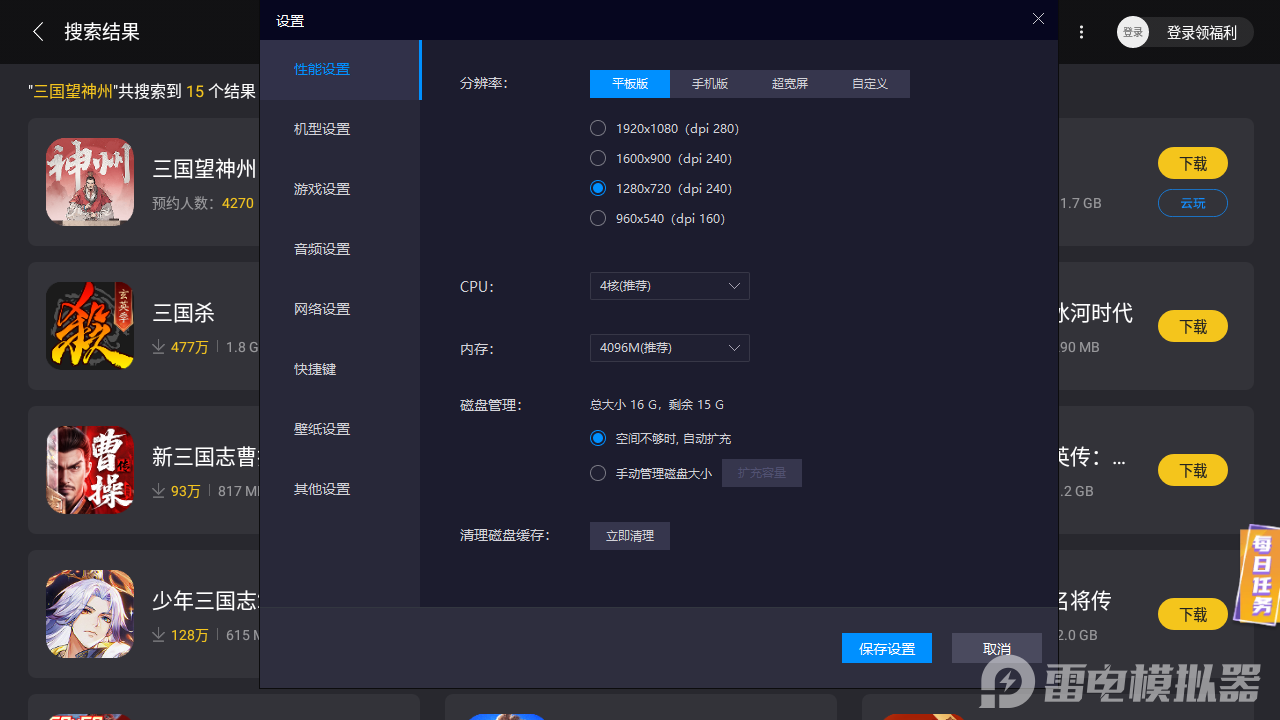Click 立即清理 to clear disk cache
This screenshot has height=720, width=1280.
[629, 535]
